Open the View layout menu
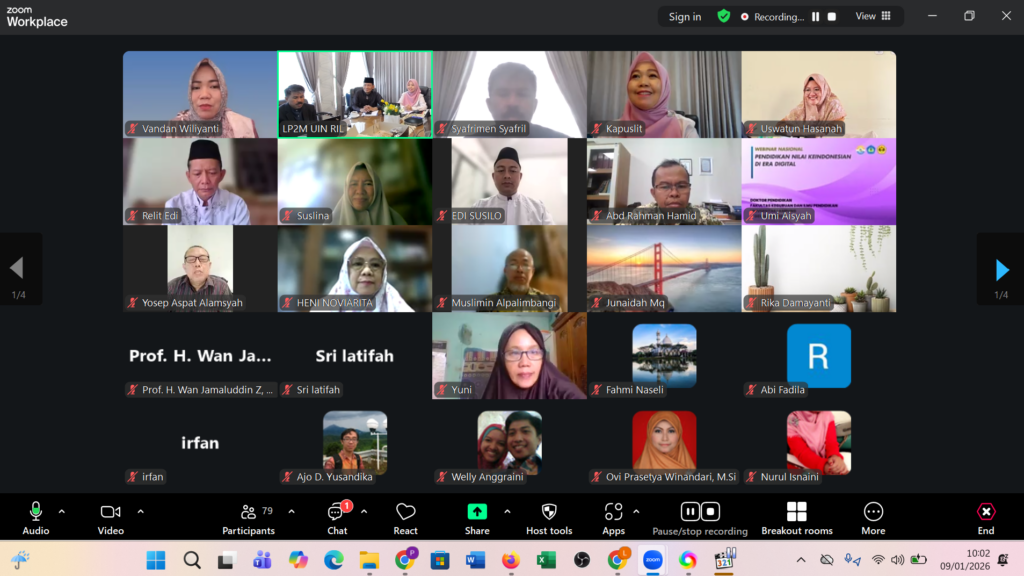This screenshot has width=1024, height=576. pos(873,16)
